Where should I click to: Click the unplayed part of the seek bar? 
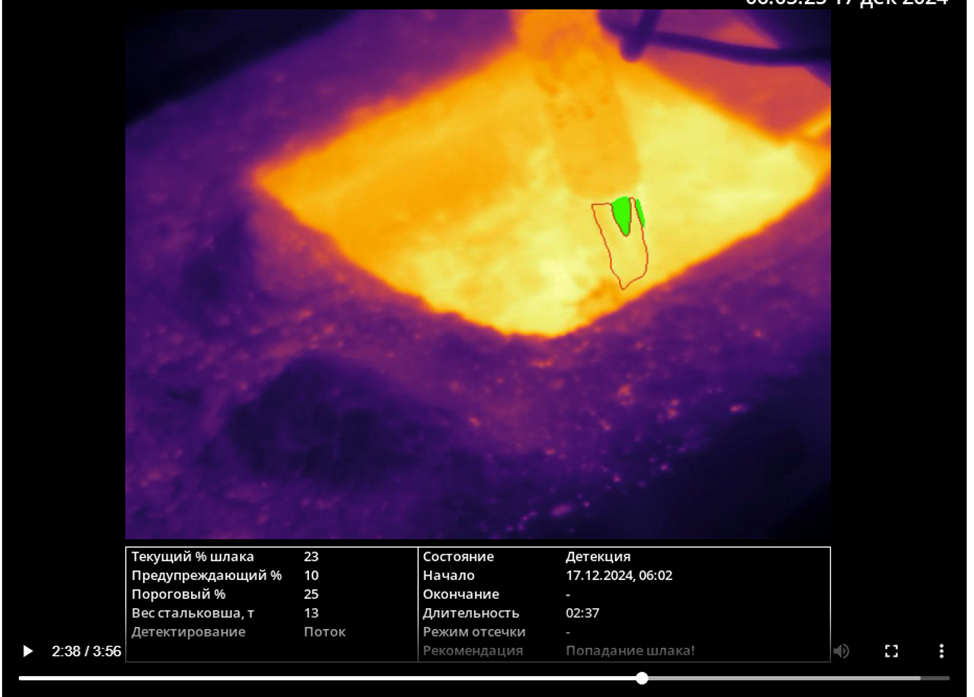[x=798, y=678]
